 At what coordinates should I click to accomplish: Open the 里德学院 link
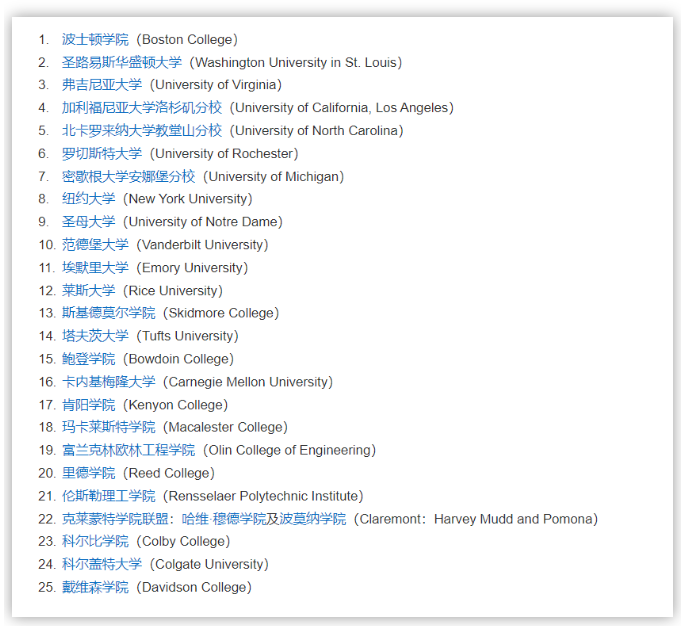(89, 473)
